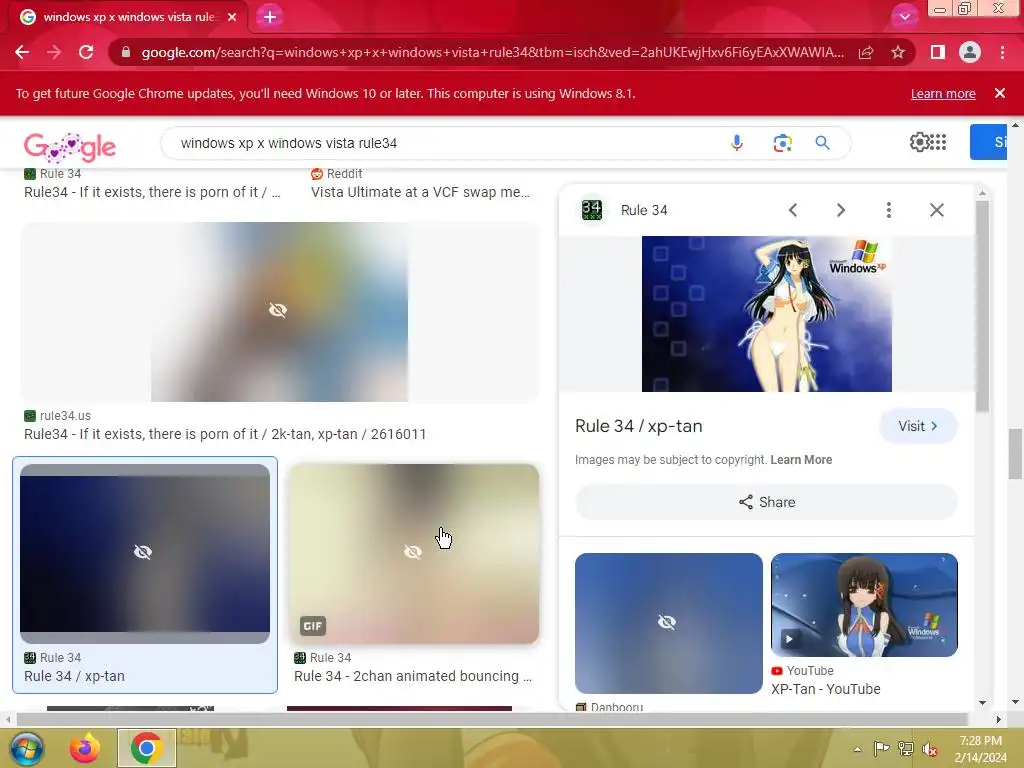Go back using the browser back arrow
Image resolution: width=1024 pixels, height=768 pixels.
coord(22,52)
